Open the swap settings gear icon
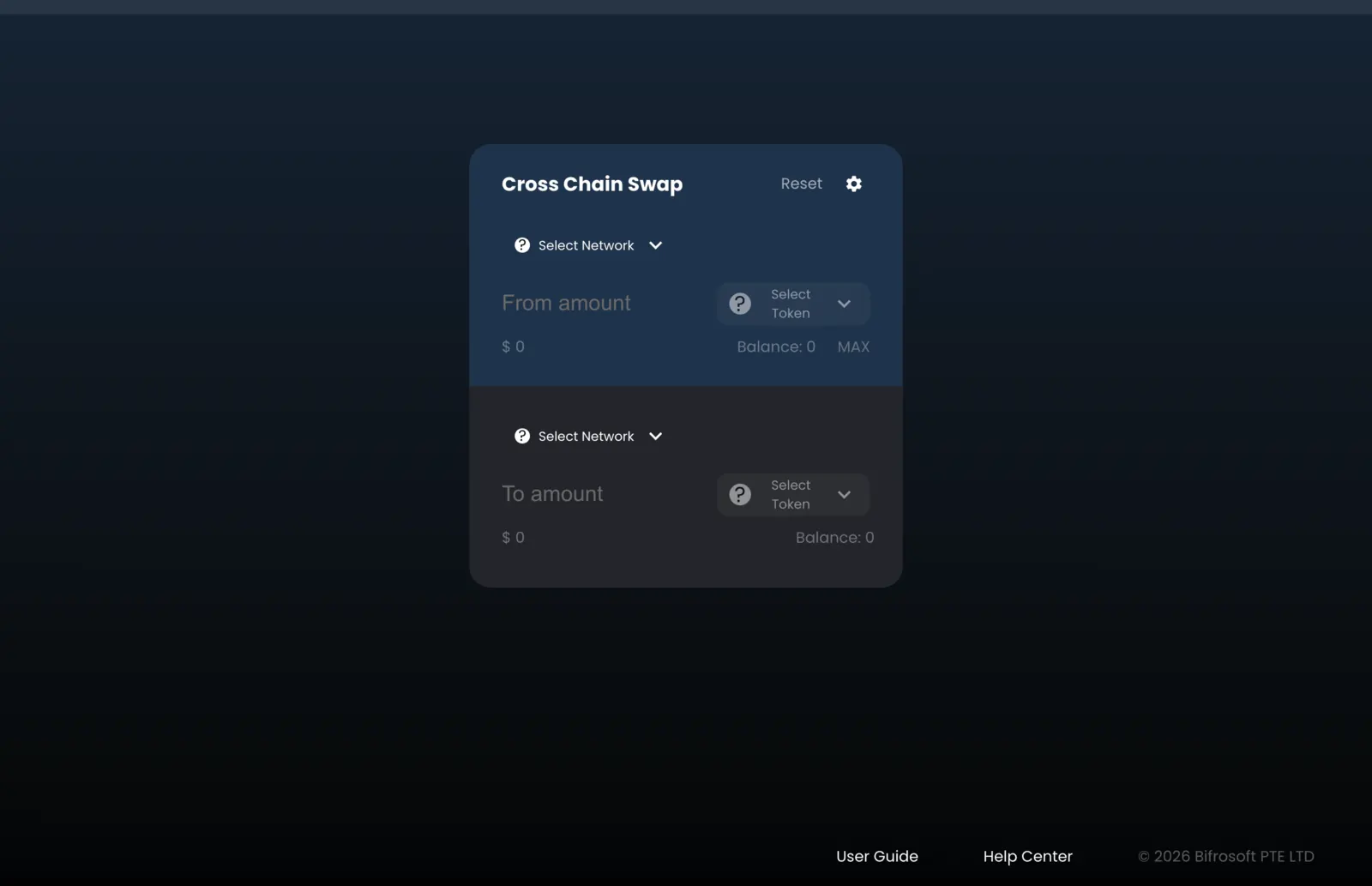The image size is (1372, 886). [x=853, y=184]
